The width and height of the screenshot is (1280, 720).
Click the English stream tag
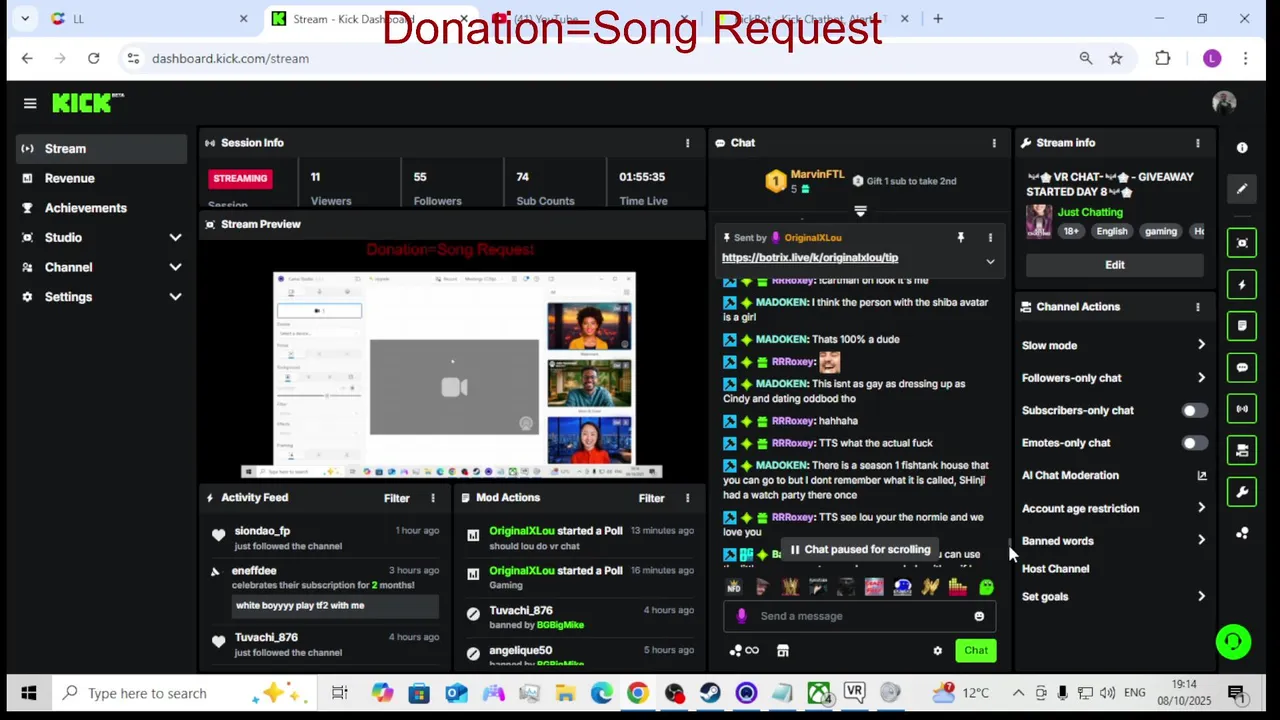(1111, 232)
